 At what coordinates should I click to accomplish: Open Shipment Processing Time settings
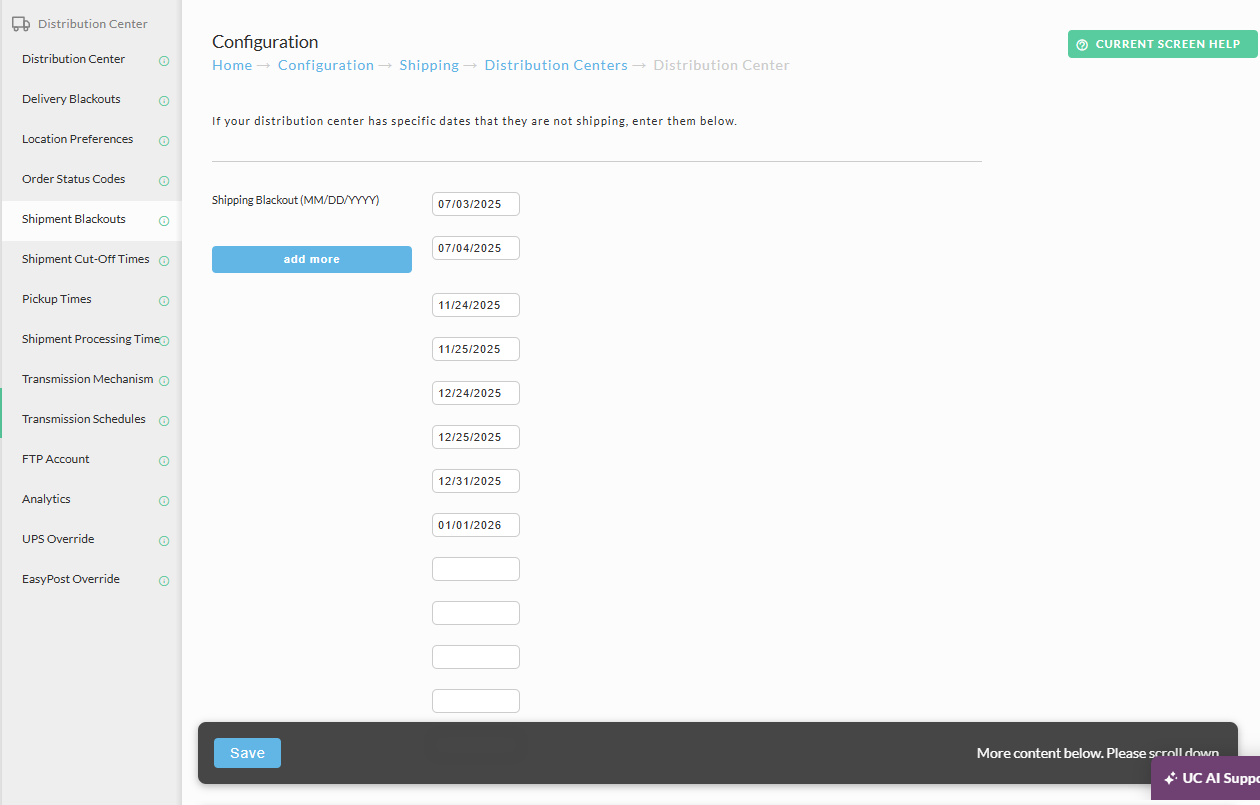(x=91, y=339)
